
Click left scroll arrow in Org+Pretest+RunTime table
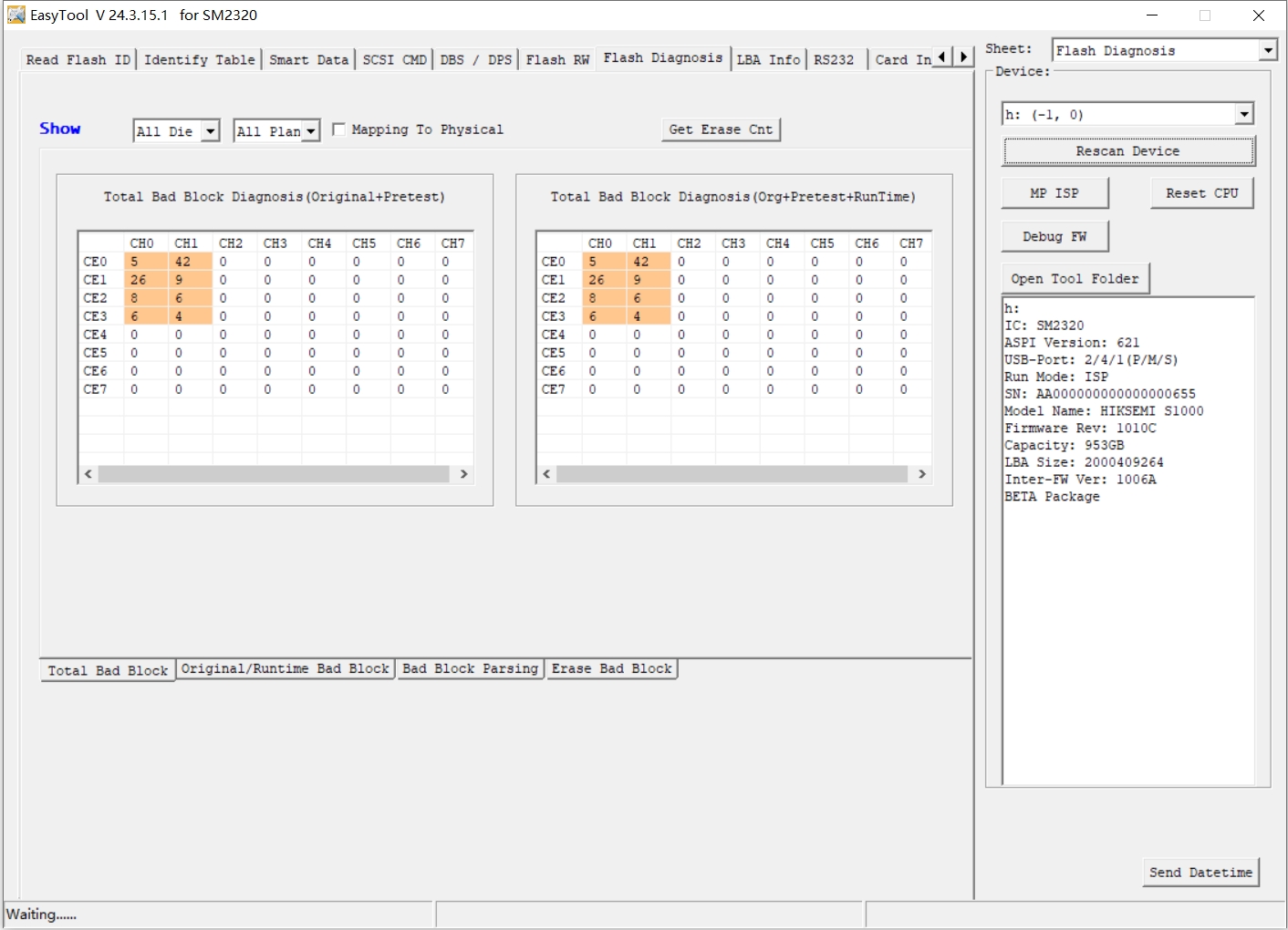[546, 474]
